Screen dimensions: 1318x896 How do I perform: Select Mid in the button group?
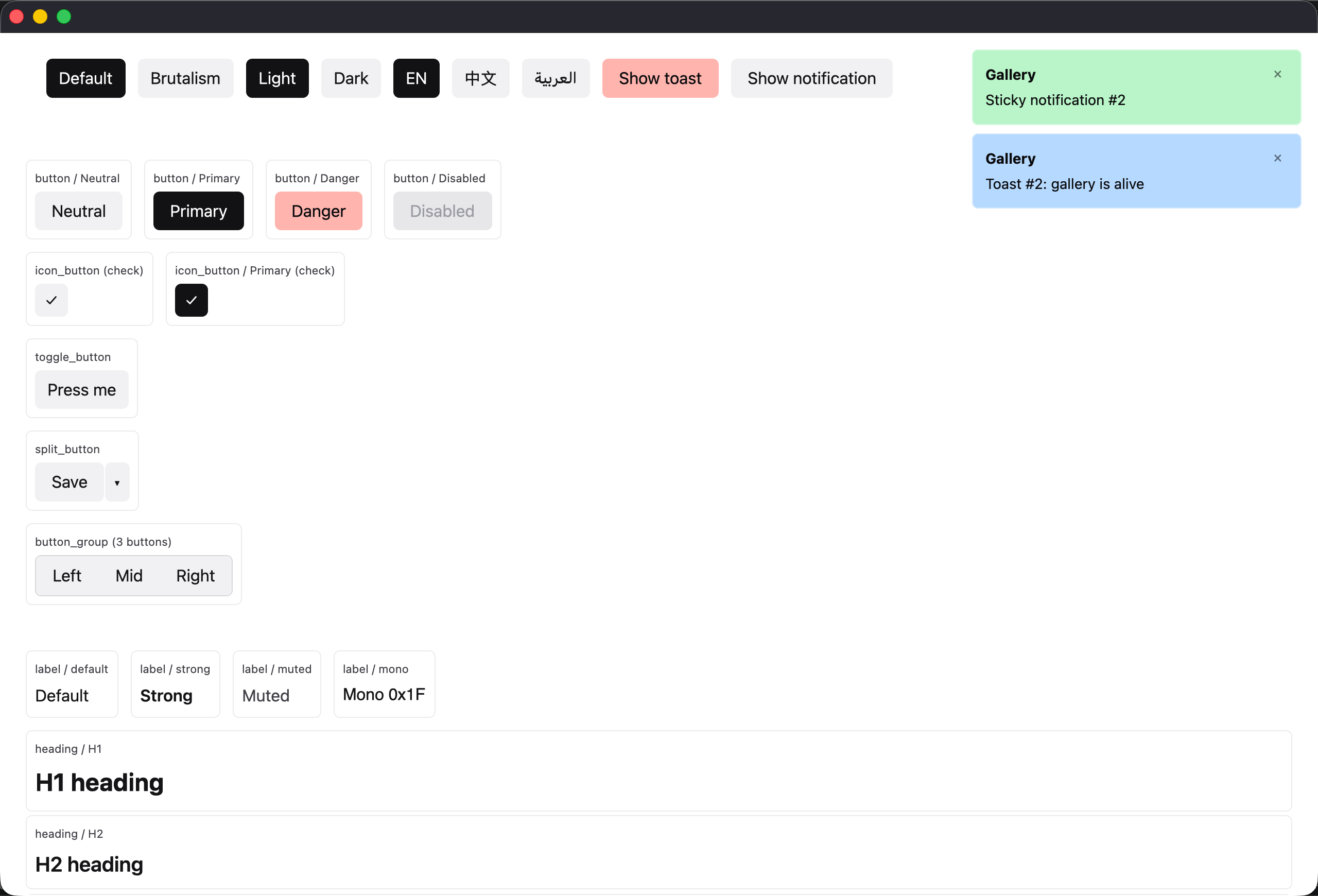(x=129, y=576)
